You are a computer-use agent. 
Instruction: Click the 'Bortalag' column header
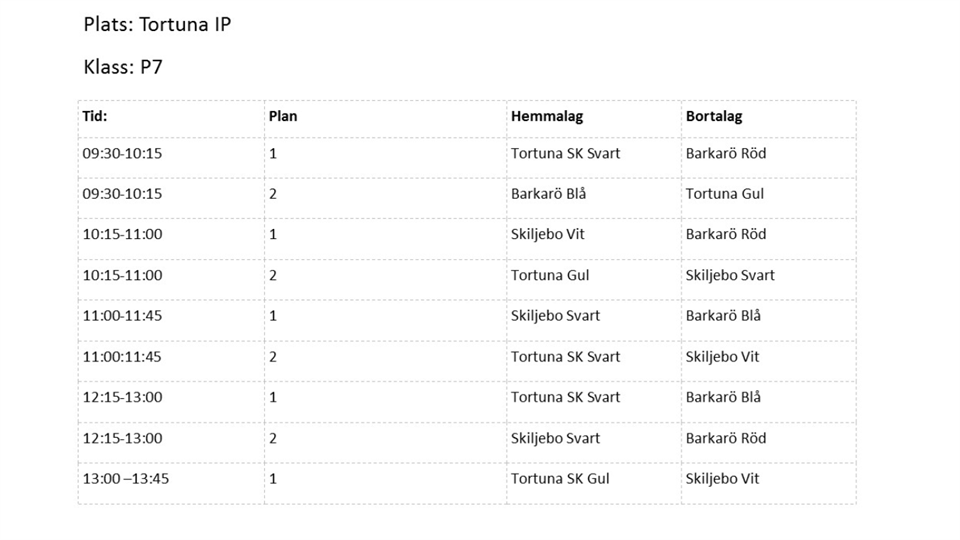713,116
